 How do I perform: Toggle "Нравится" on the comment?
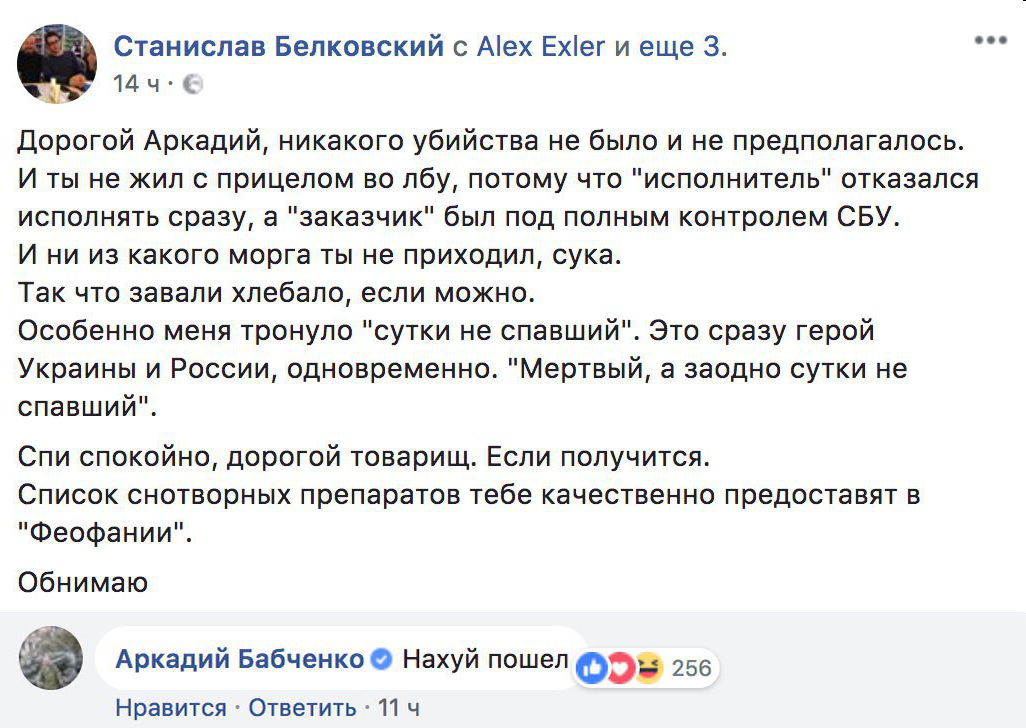(171, 708)
